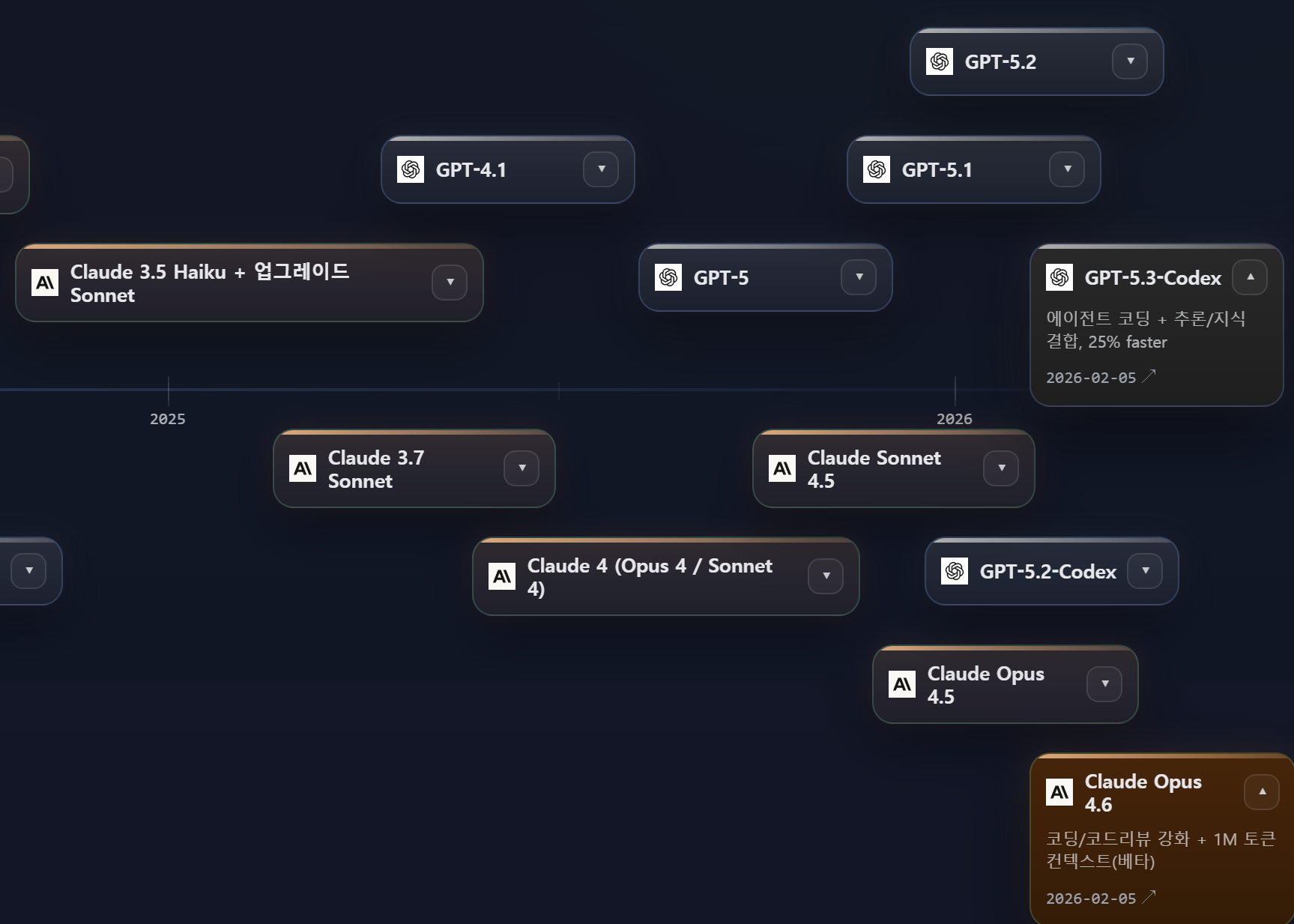Click the OpenAI logo on GPT-5.2 card
The image size is (1294, 924).
click(x=940, y=61)
